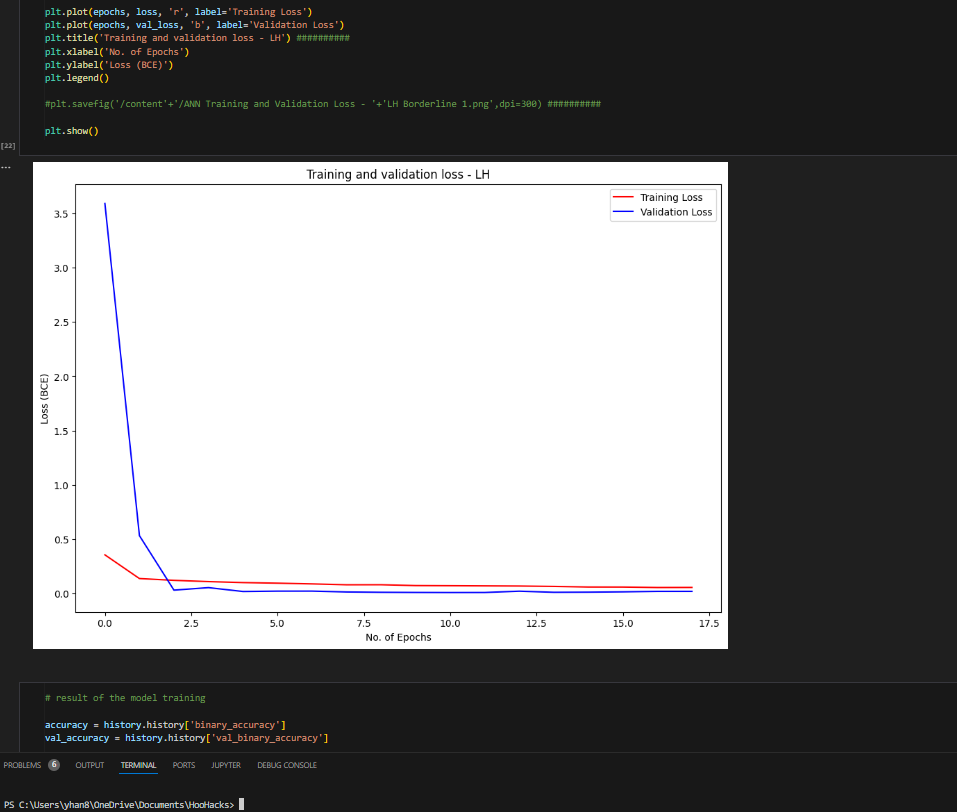The width and height of the screenshot is (957, 812).
Task: Click the loss plot output image
Action: tap(380, 405)
